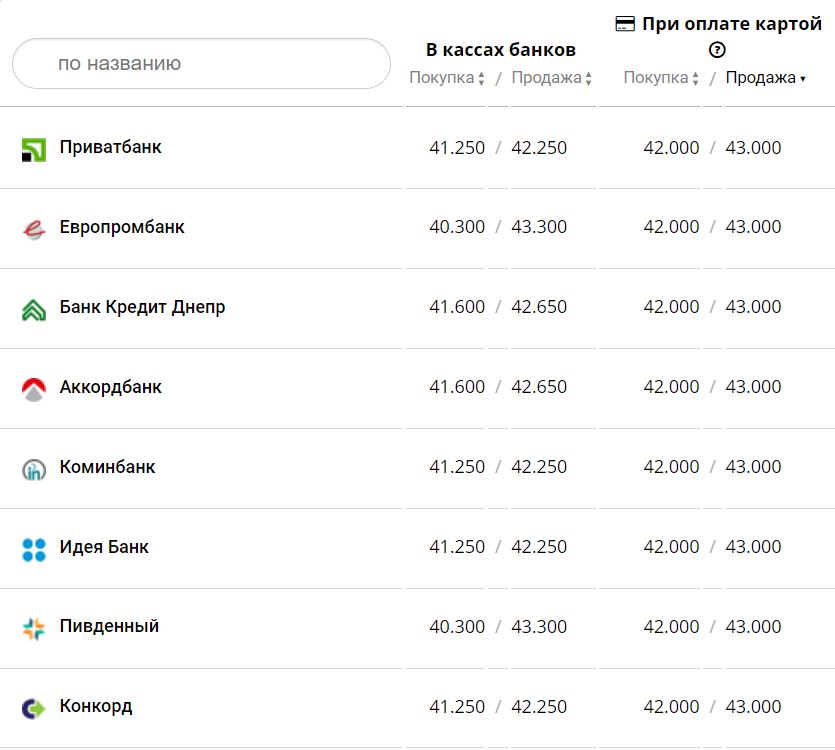Click the Аккордбанк logo icon
835x750 pixels.
33,389
